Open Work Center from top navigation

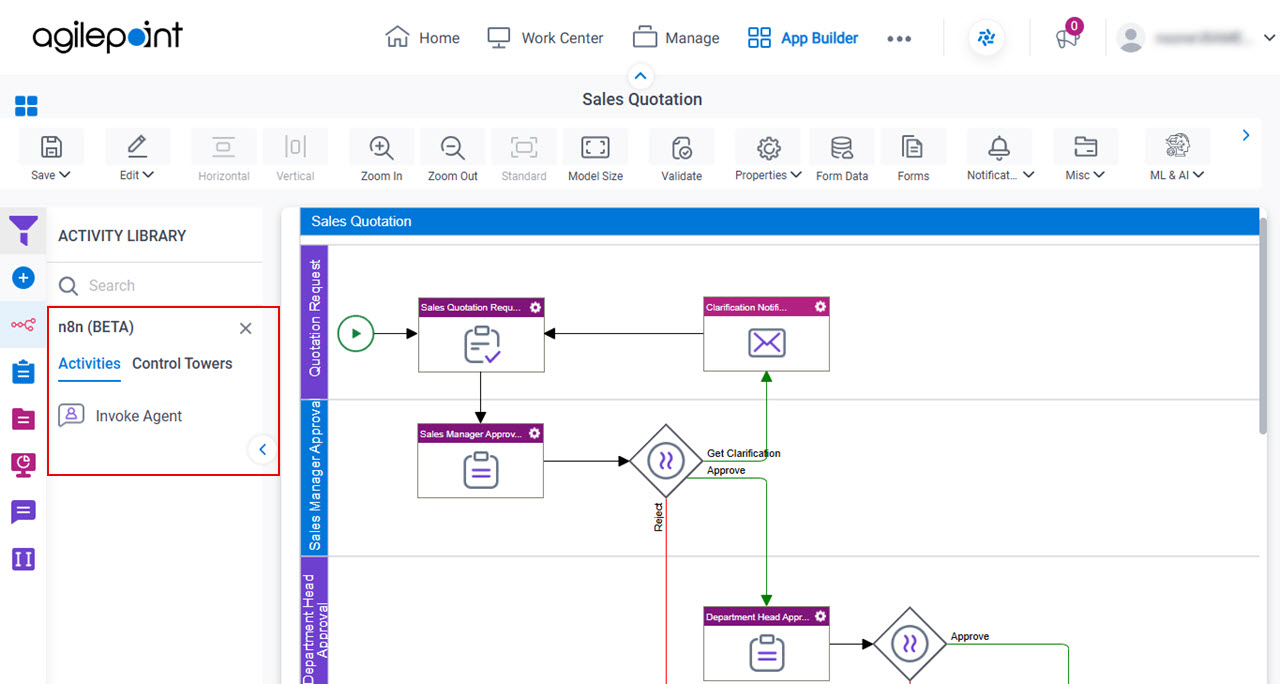(x=545, y=38)
